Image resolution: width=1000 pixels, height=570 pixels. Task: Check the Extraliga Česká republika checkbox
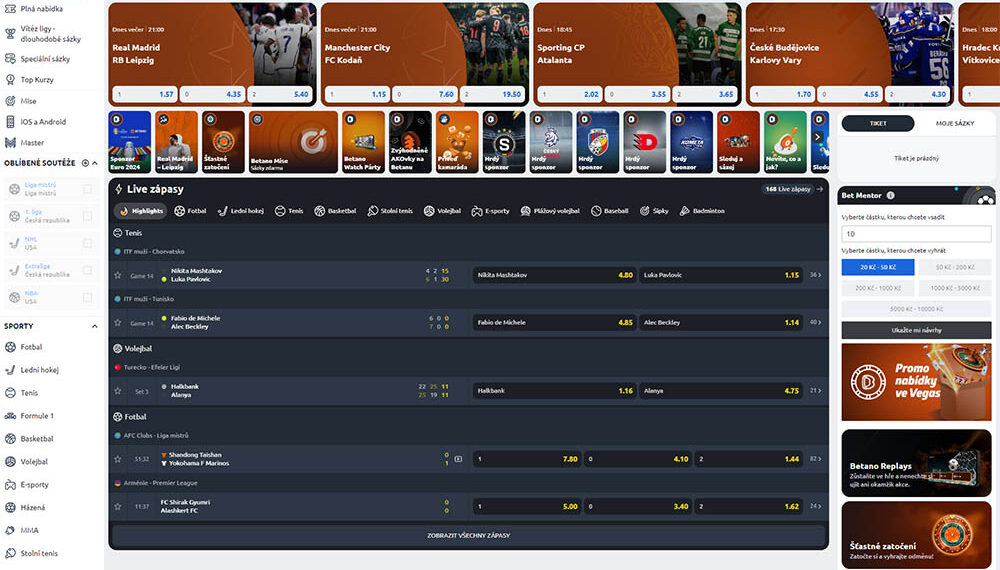click(87, 270)
